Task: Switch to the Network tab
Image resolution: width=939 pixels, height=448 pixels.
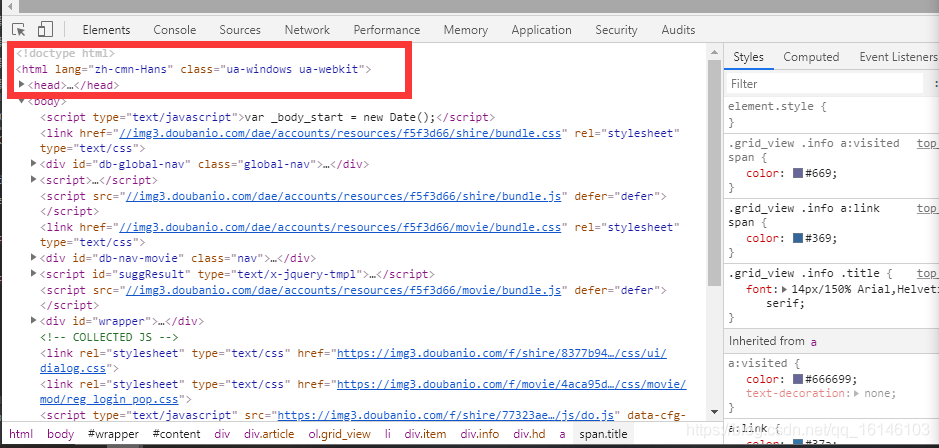Action: click(x=307, y=30)
